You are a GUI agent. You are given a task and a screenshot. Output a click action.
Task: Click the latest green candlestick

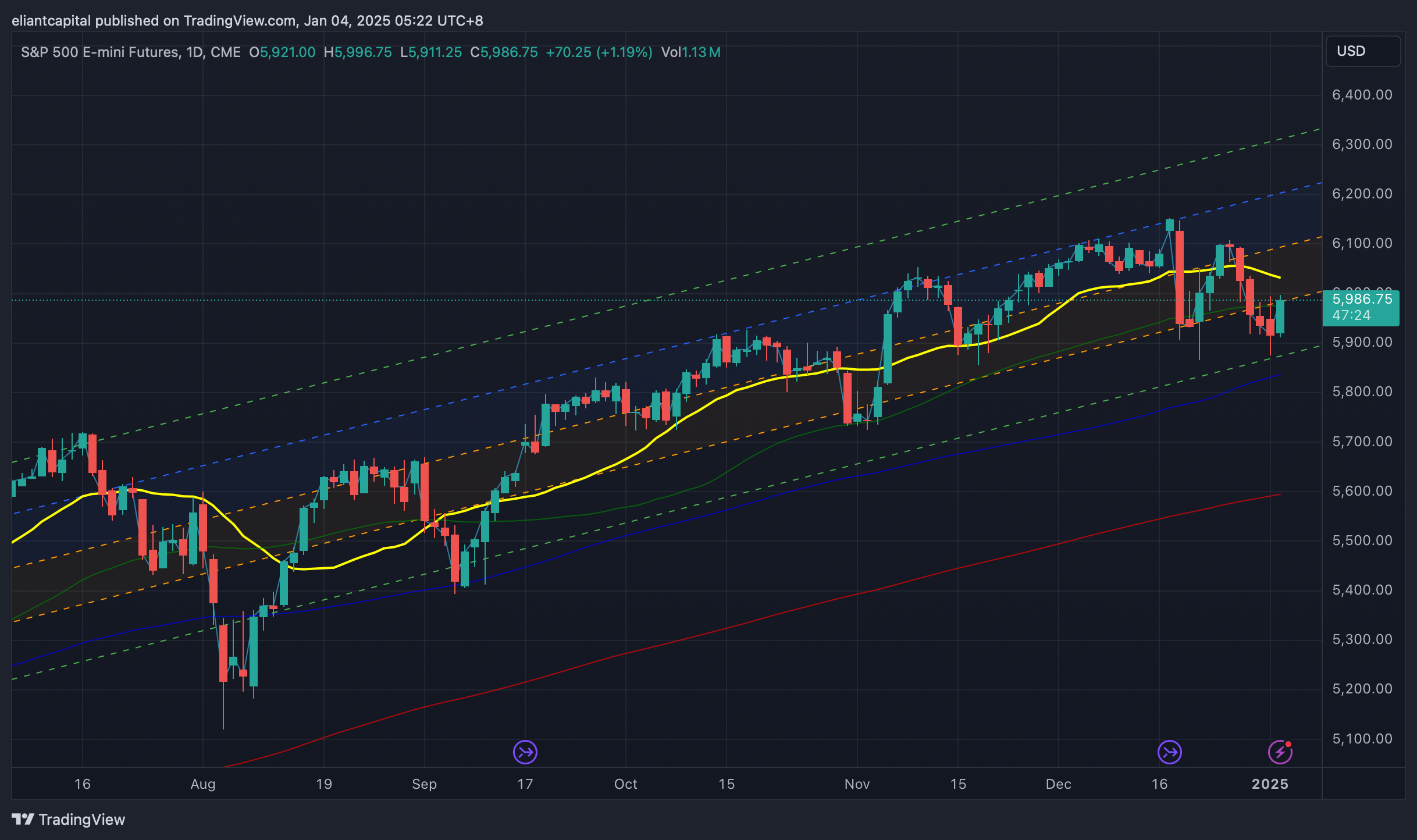[1280, 317]
